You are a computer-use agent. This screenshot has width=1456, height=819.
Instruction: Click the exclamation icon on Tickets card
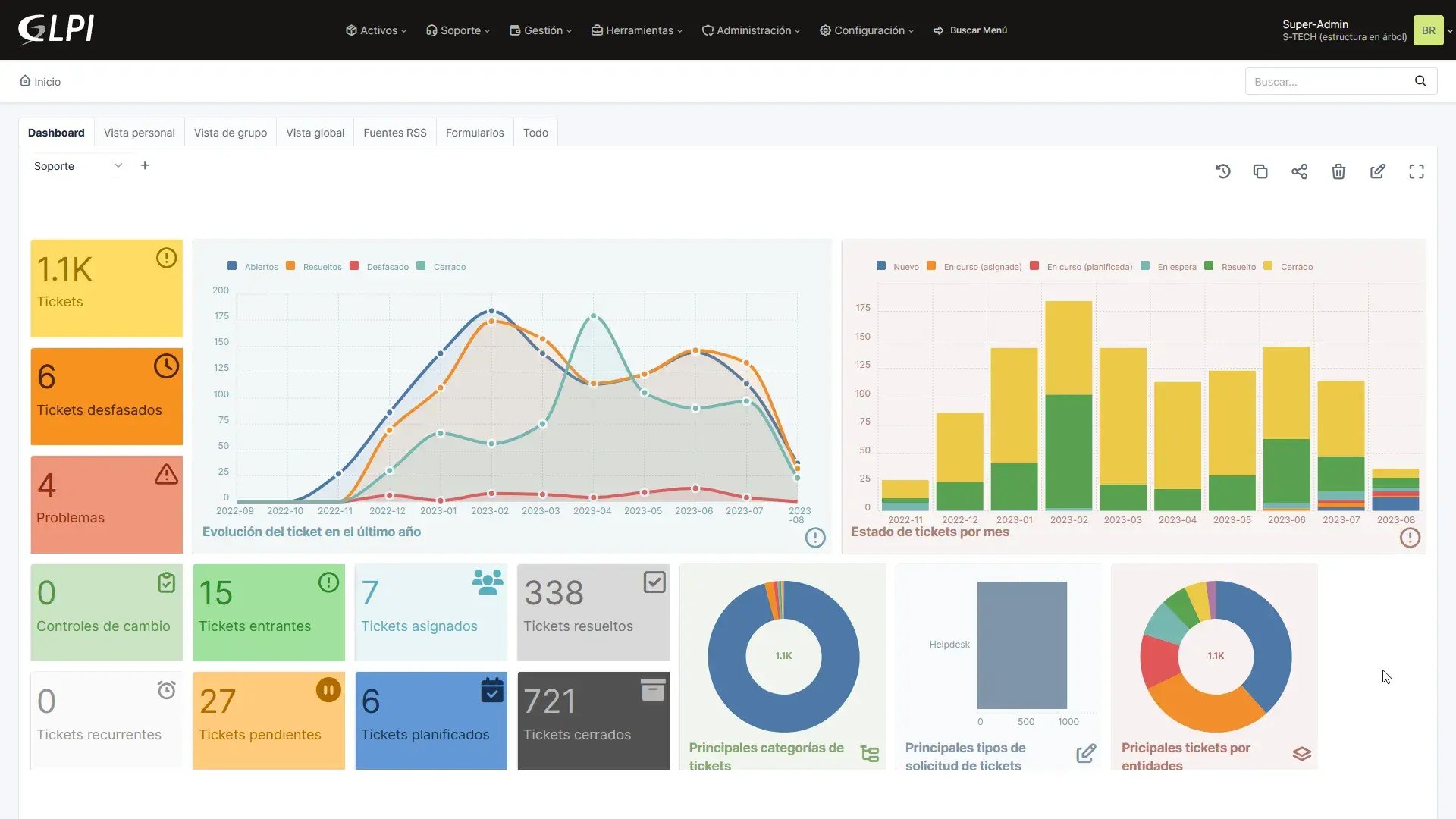(166, 258)
